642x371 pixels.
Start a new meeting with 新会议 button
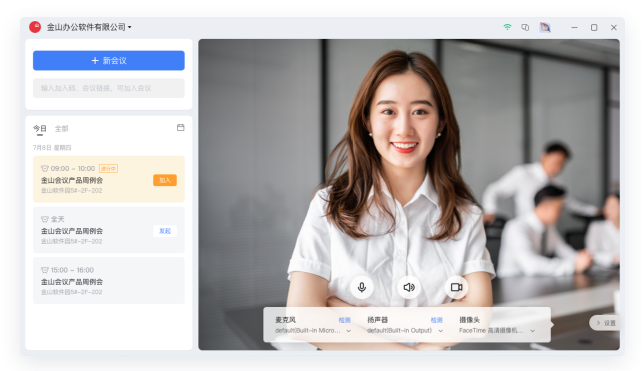[x=109, y=61]
